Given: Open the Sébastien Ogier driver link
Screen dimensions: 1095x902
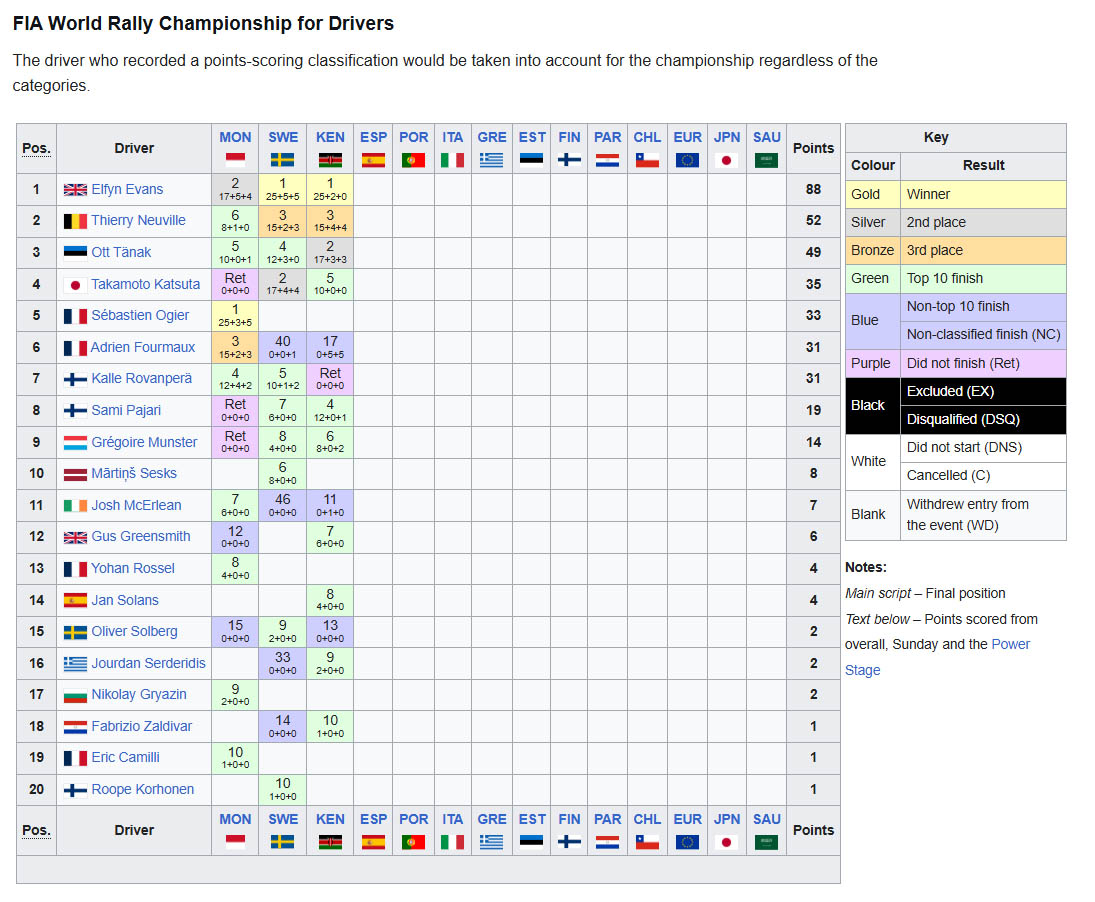Looking at the screenshot, I should [x=140, y=315].
